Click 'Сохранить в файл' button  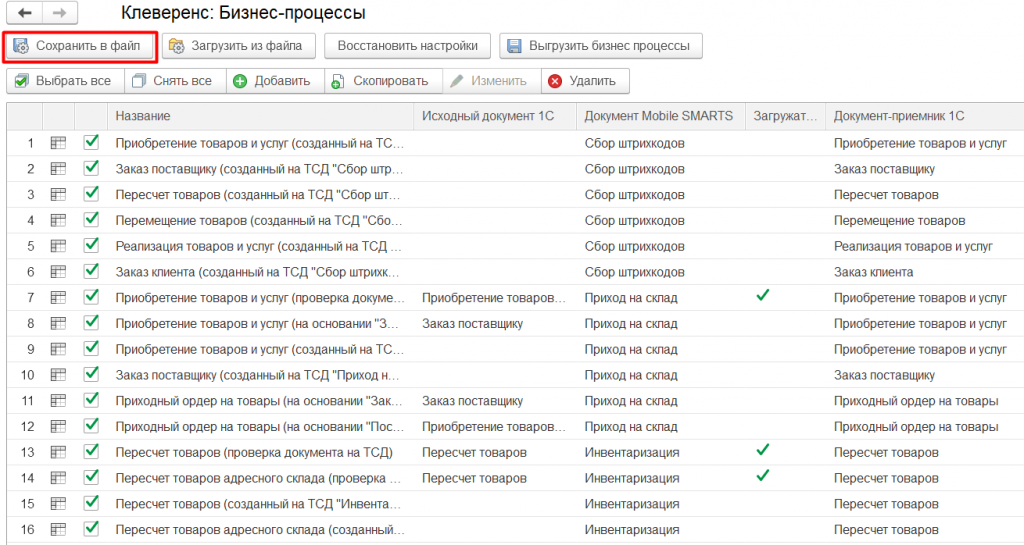(78, 46)
